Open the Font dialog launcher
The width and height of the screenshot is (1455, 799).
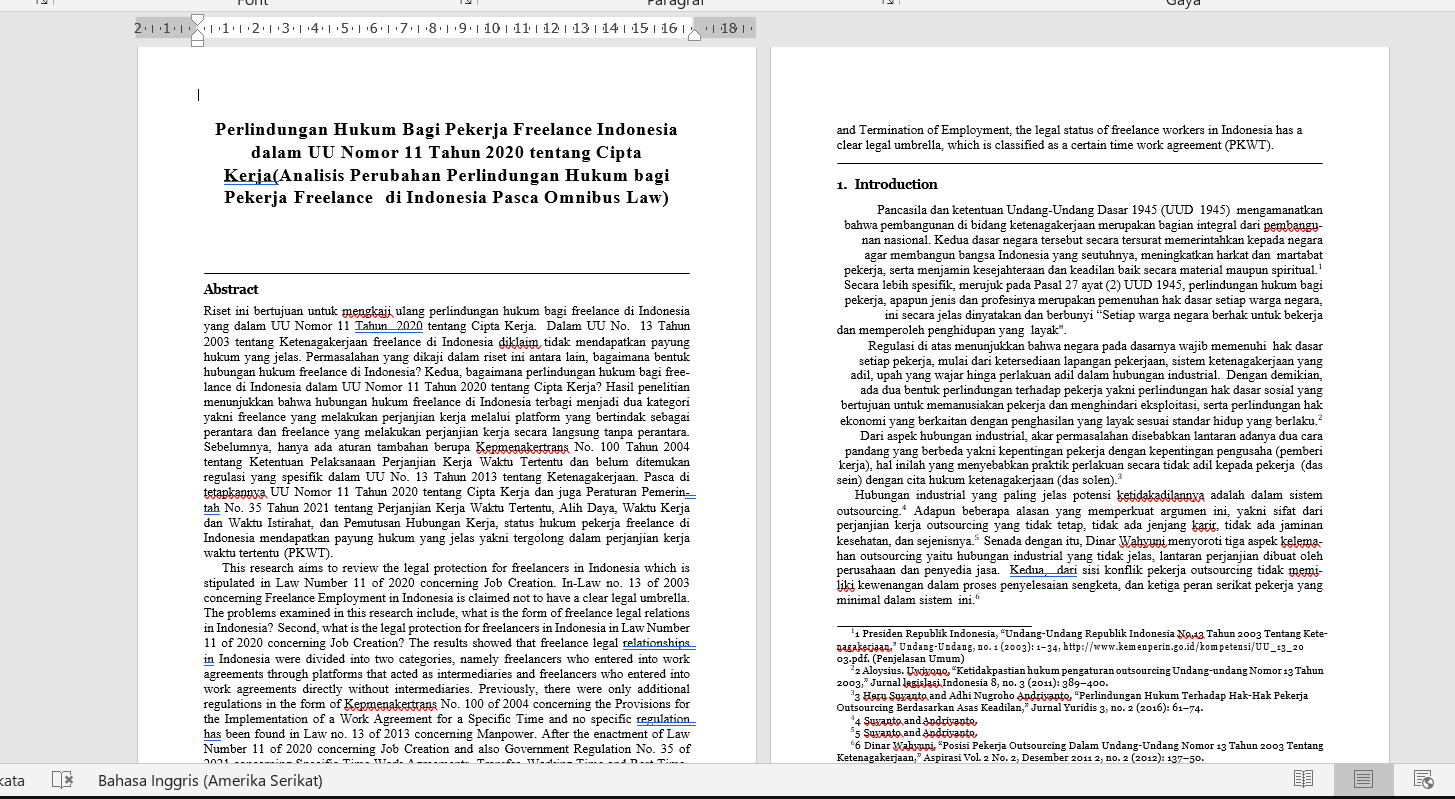(x=466, y=3)
